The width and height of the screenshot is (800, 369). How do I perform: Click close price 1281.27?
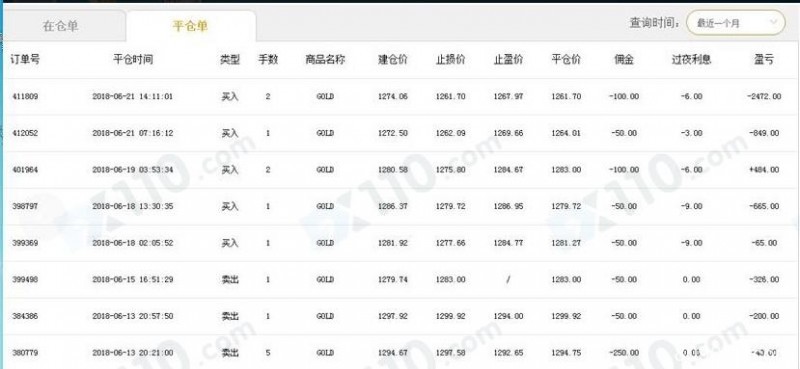point(566,243)
